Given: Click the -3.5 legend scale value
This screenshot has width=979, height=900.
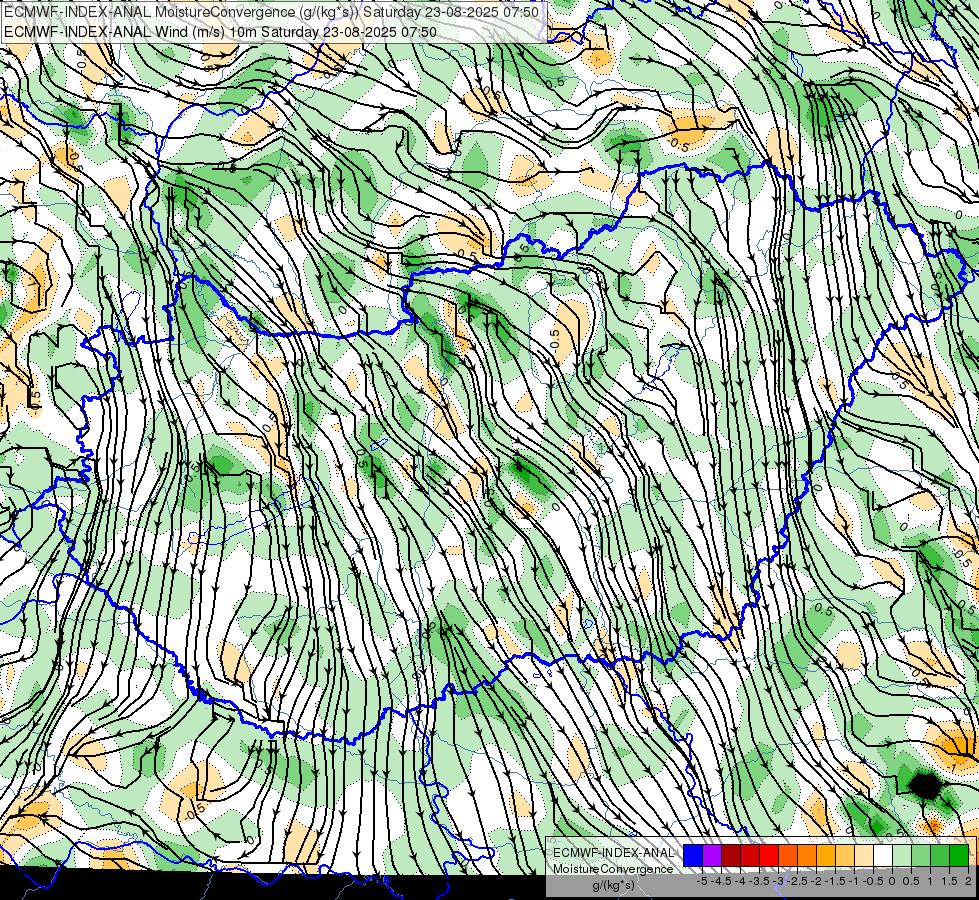Looking at the screenshot, I should 759,881.
